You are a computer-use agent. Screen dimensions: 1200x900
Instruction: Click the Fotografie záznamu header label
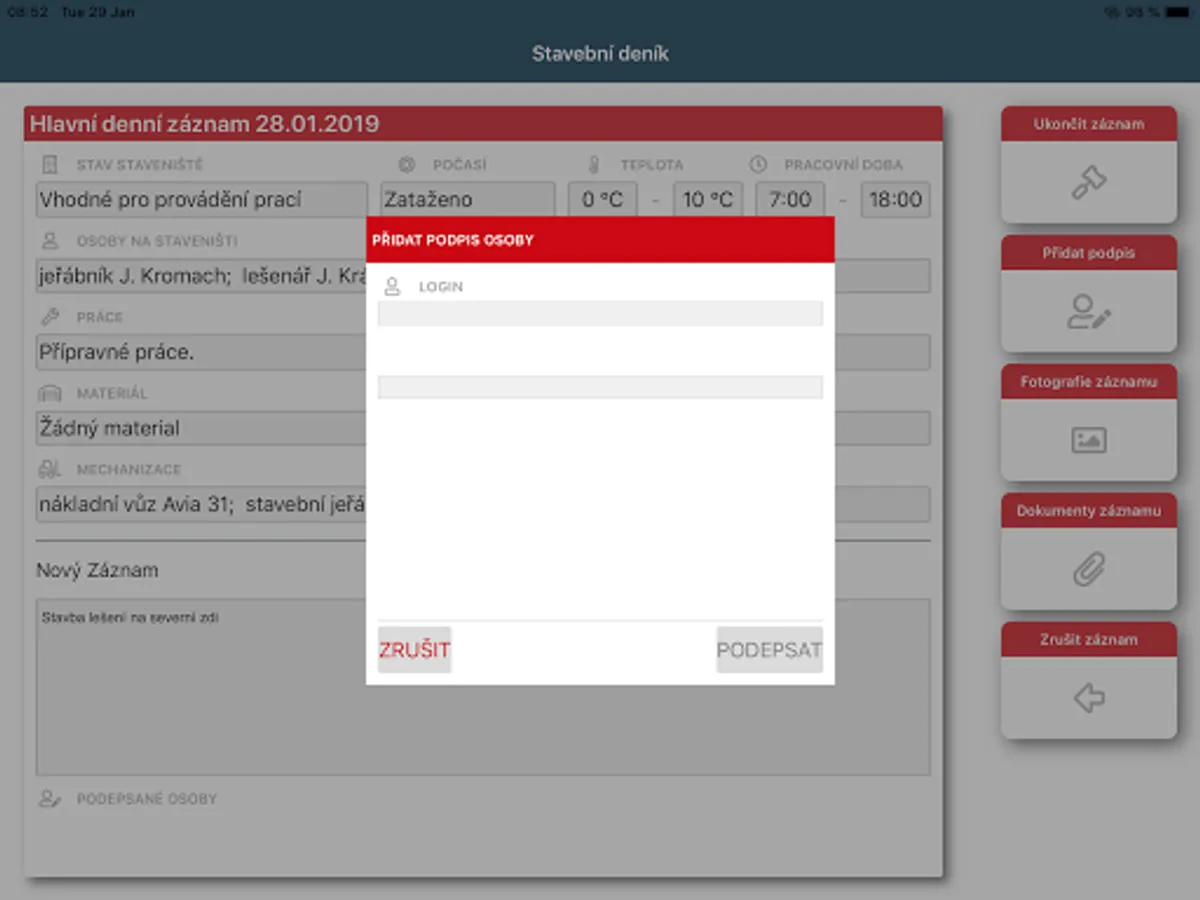coord(1089,382)
